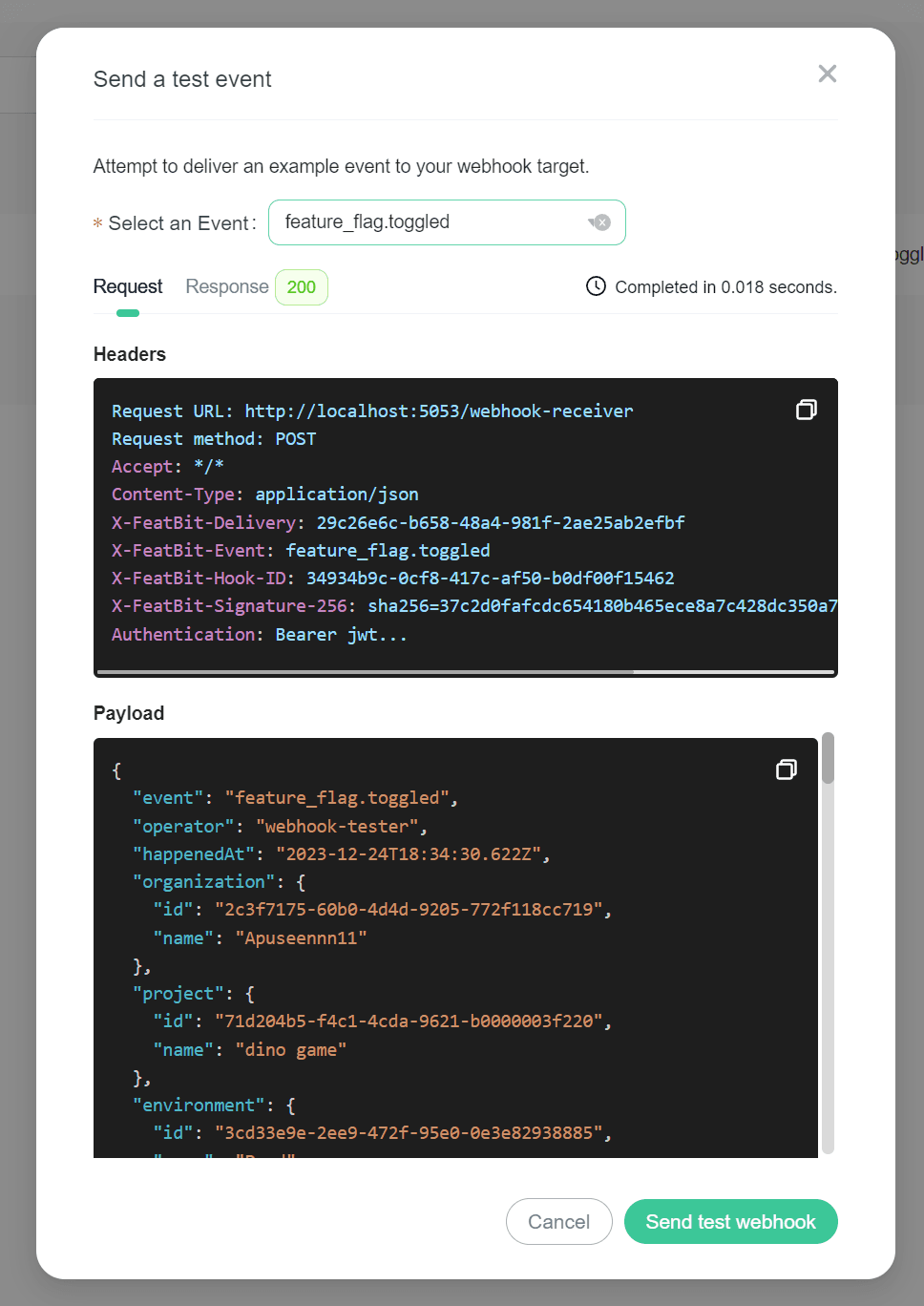Clear the selected feature_flag.toggled event
Image resolution: width=924 pixels, height=1306 pixels.
pos(602,222)
